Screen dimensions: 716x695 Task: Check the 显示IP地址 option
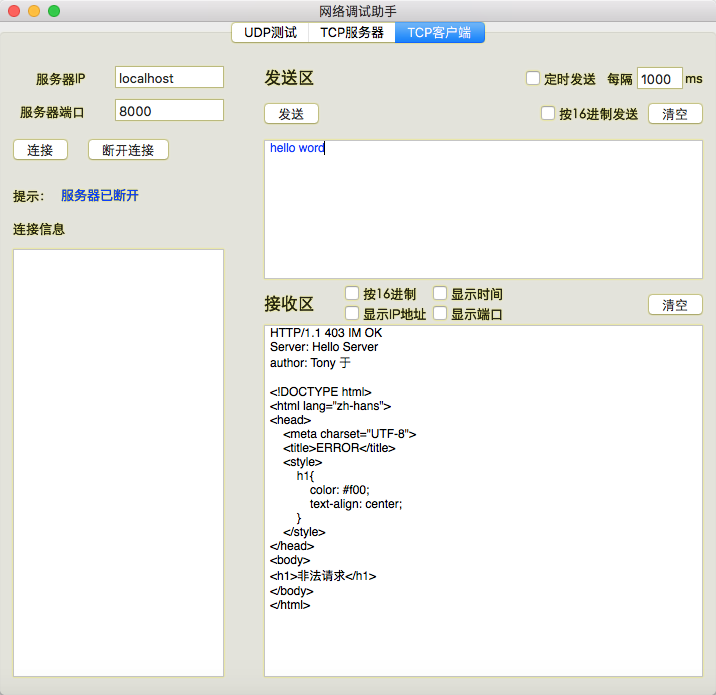[x=352, y=313]
